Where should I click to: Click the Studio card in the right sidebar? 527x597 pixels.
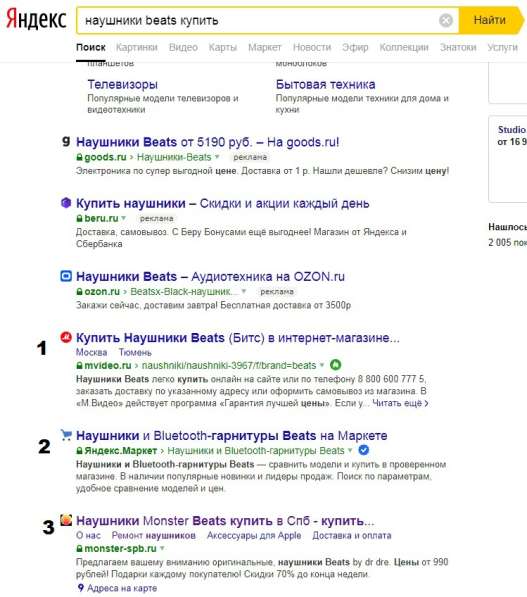[x=508, y=159]
